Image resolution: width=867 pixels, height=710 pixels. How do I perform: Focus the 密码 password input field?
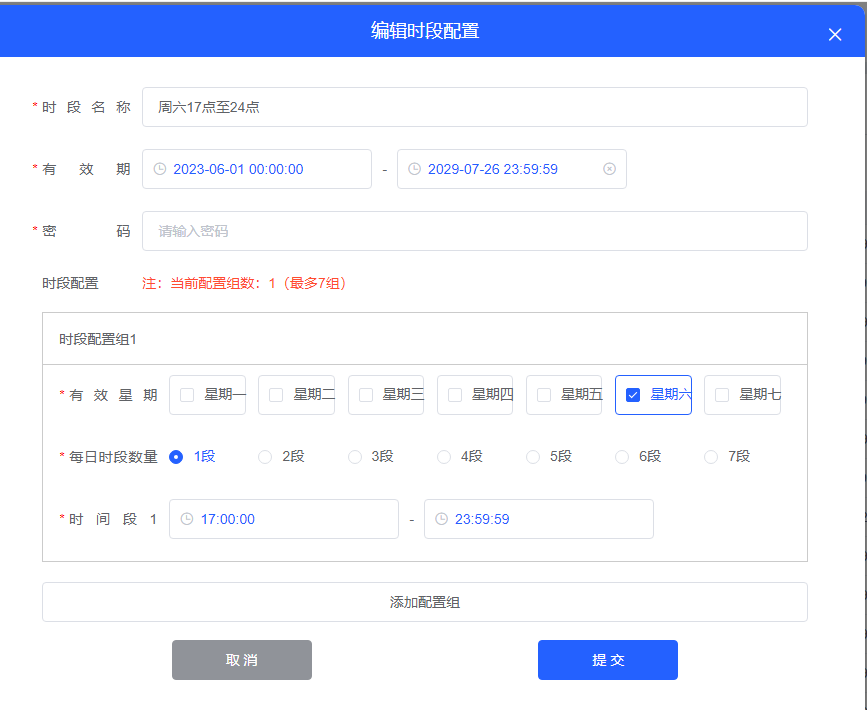pyautogui.click(x=474, y=231)
